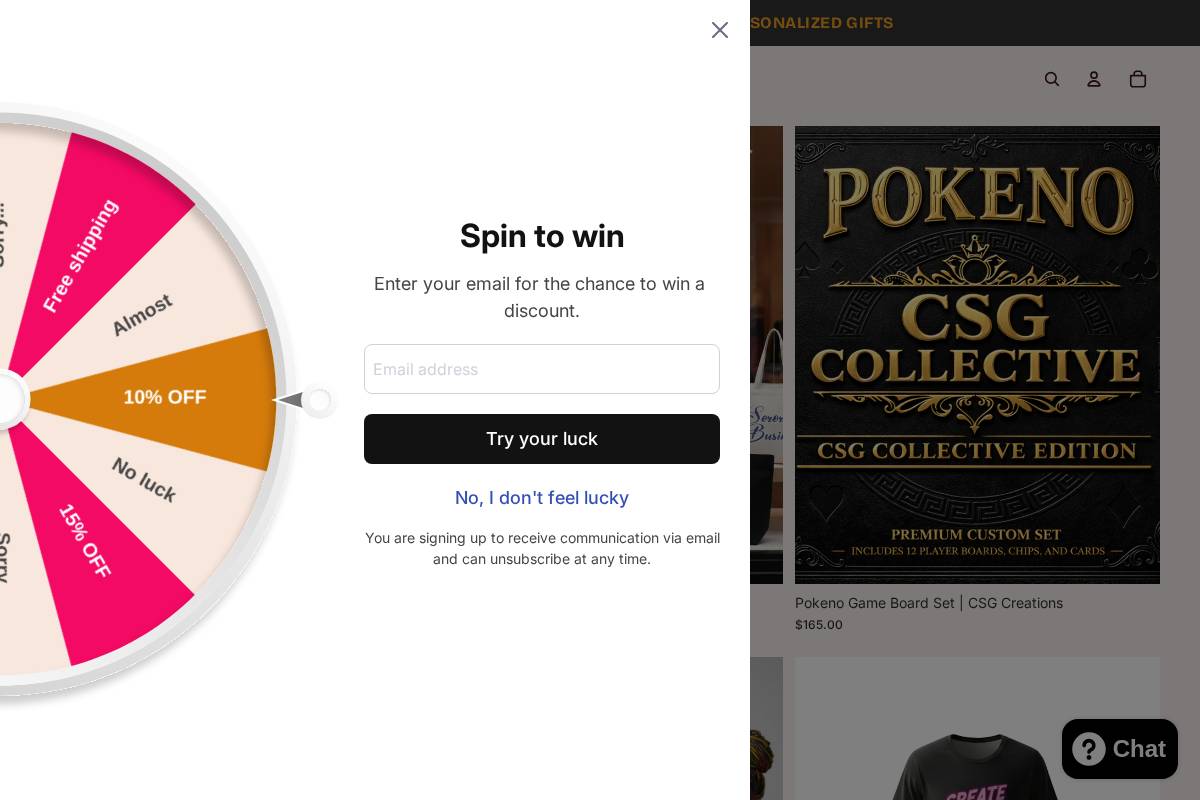1200x800 pixels.
Task: Click the $165.00 product price
Action: 819,625
